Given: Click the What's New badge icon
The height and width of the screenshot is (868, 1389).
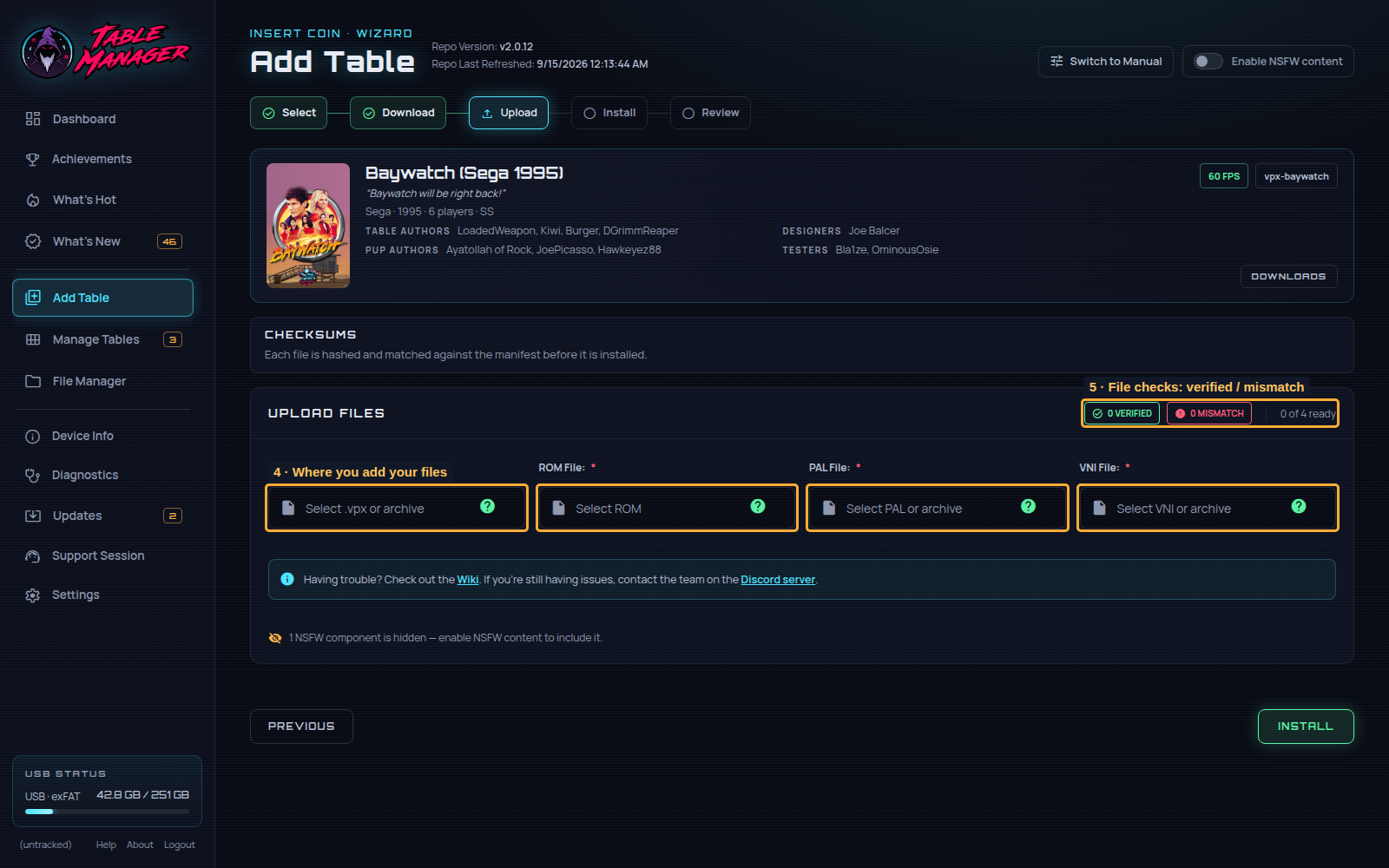Looking at the screenshot, I should [33, 241].
